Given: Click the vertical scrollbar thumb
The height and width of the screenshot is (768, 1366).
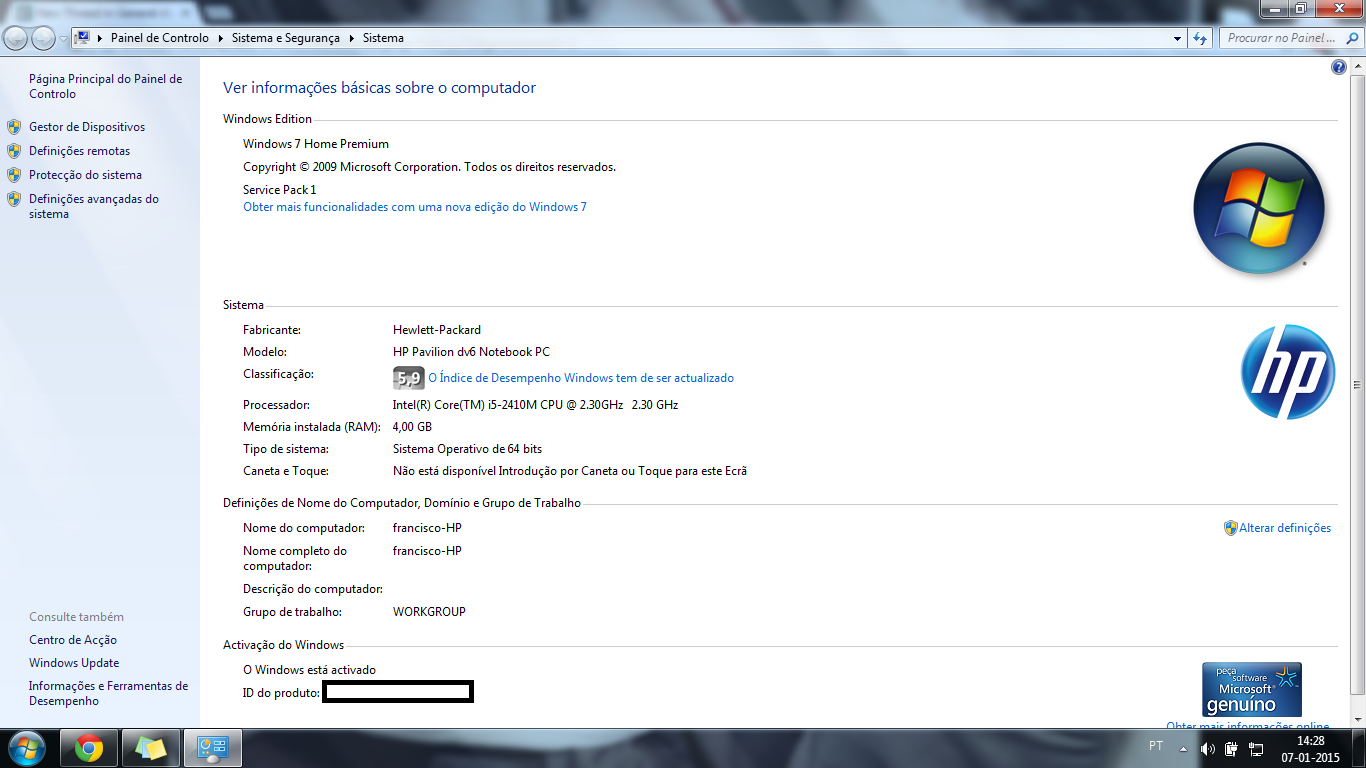Looking at the screenshot, I should pos(1357,385).
